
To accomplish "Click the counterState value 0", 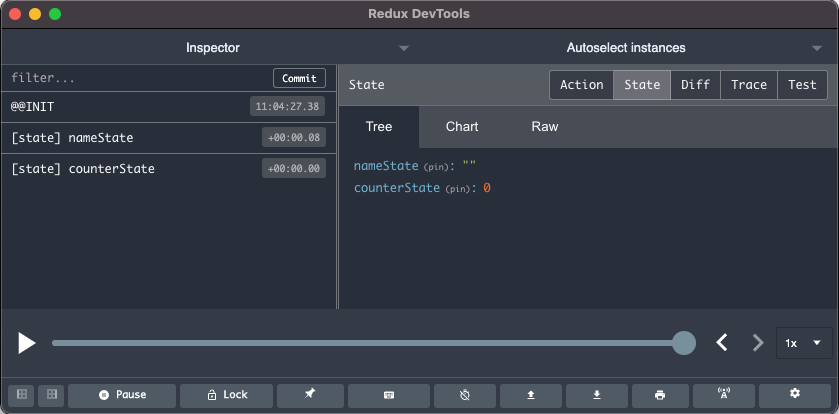I will (487, 188).
